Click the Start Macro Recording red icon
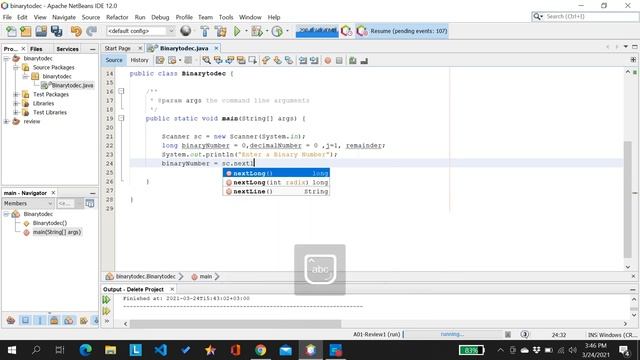640x360 pixels. tap(327, 60)
